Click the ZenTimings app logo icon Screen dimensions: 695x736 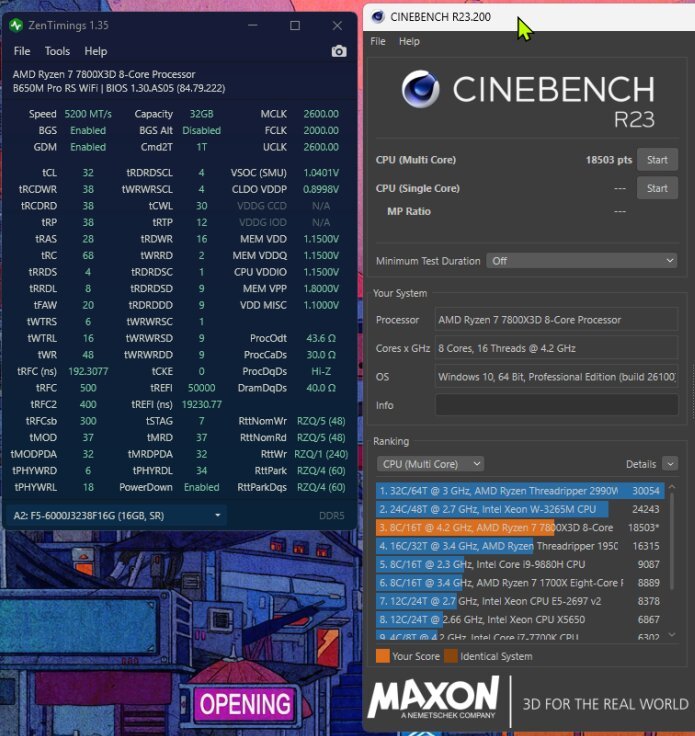16,25
